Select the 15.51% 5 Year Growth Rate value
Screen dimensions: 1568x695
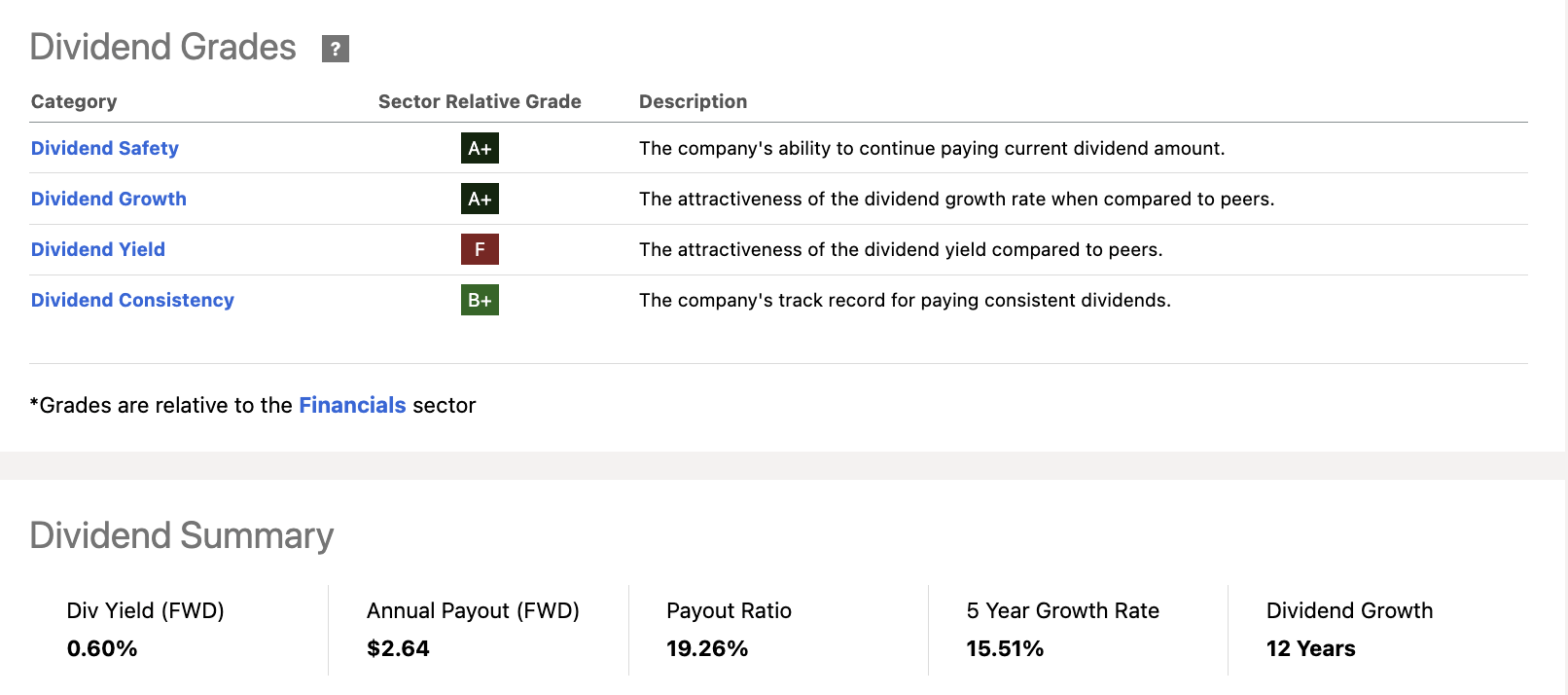click(x=1005, y=648)
